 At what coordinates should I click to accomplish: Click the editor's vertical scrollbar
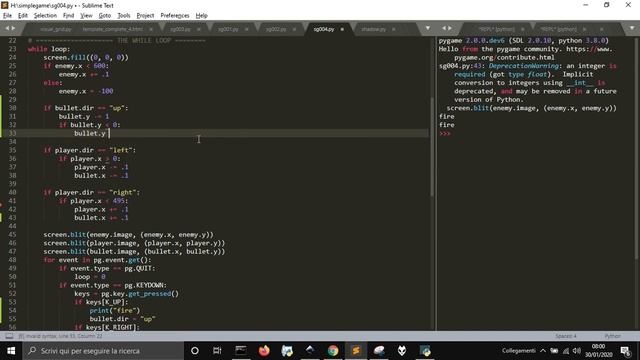pos(431,147)
